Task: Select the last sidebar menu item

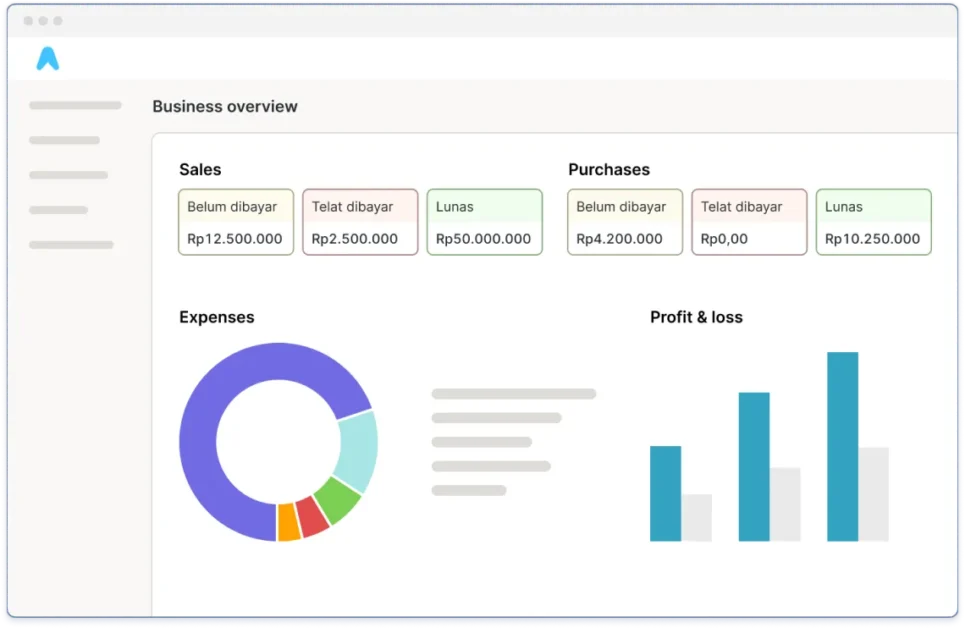Action: (71, 245)
